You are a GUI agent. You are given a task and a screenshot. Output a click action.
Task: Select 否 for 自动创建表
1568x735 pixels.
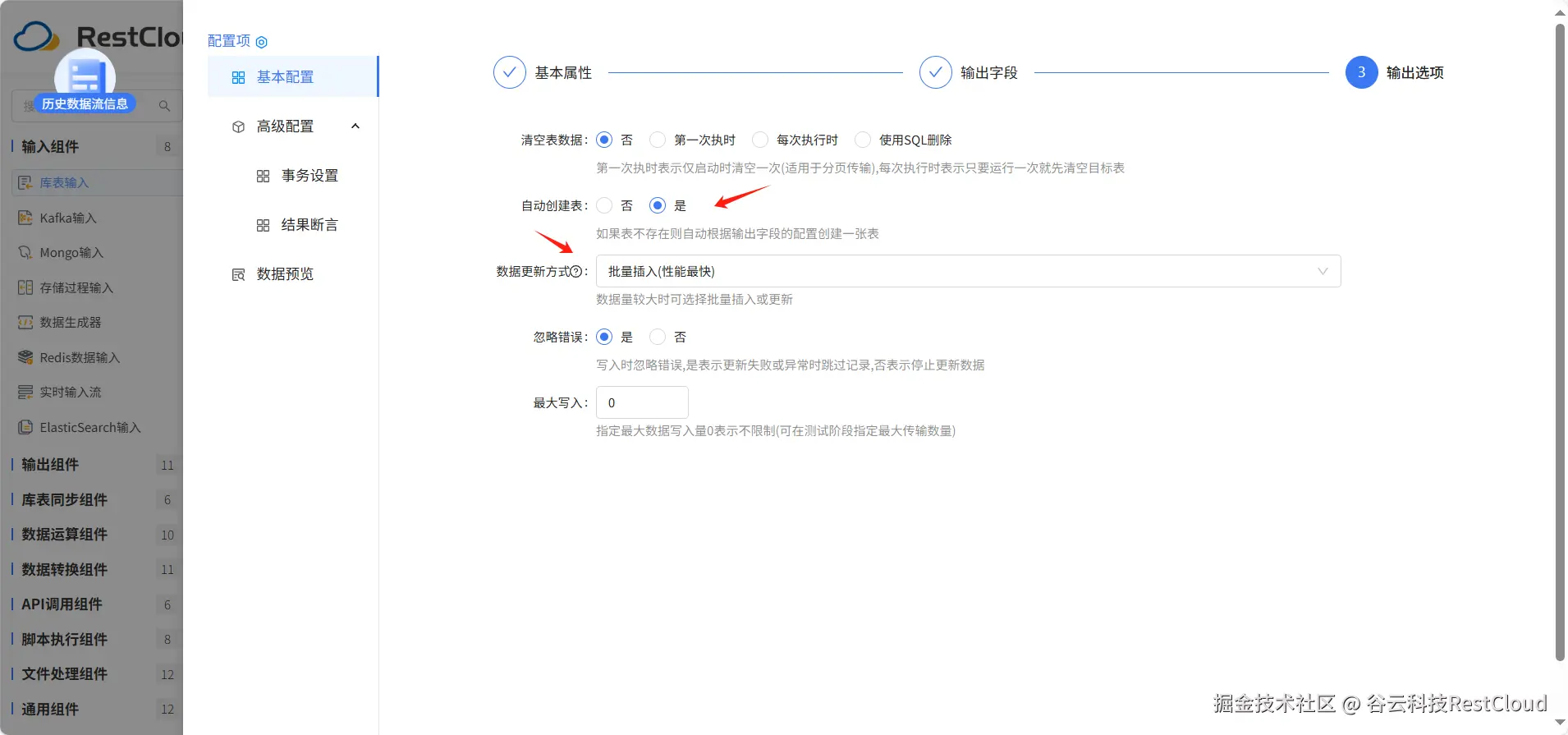click(604, 205)
